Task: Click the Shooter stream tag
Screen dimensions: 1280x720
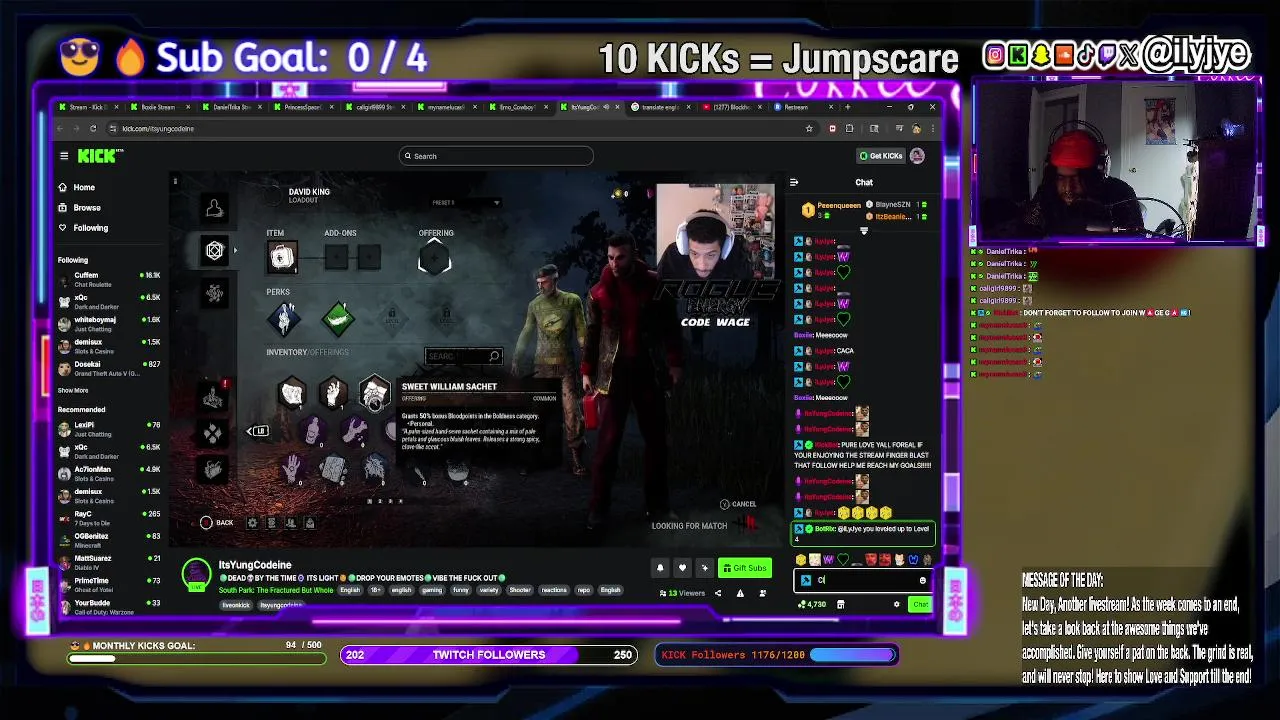Action: [520, 590]
